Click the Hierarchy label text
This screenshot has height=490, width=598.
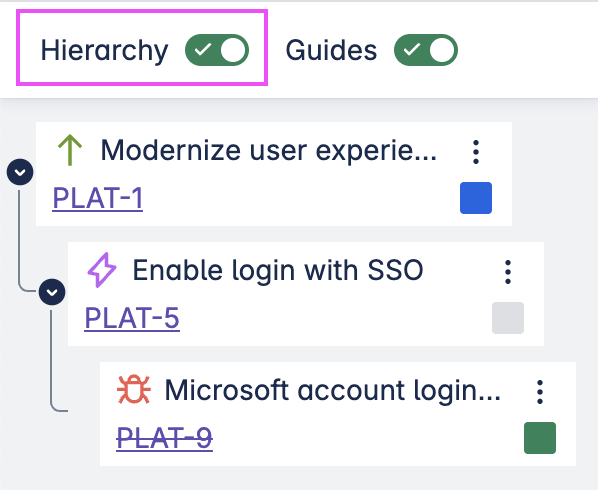pos(104,50)
